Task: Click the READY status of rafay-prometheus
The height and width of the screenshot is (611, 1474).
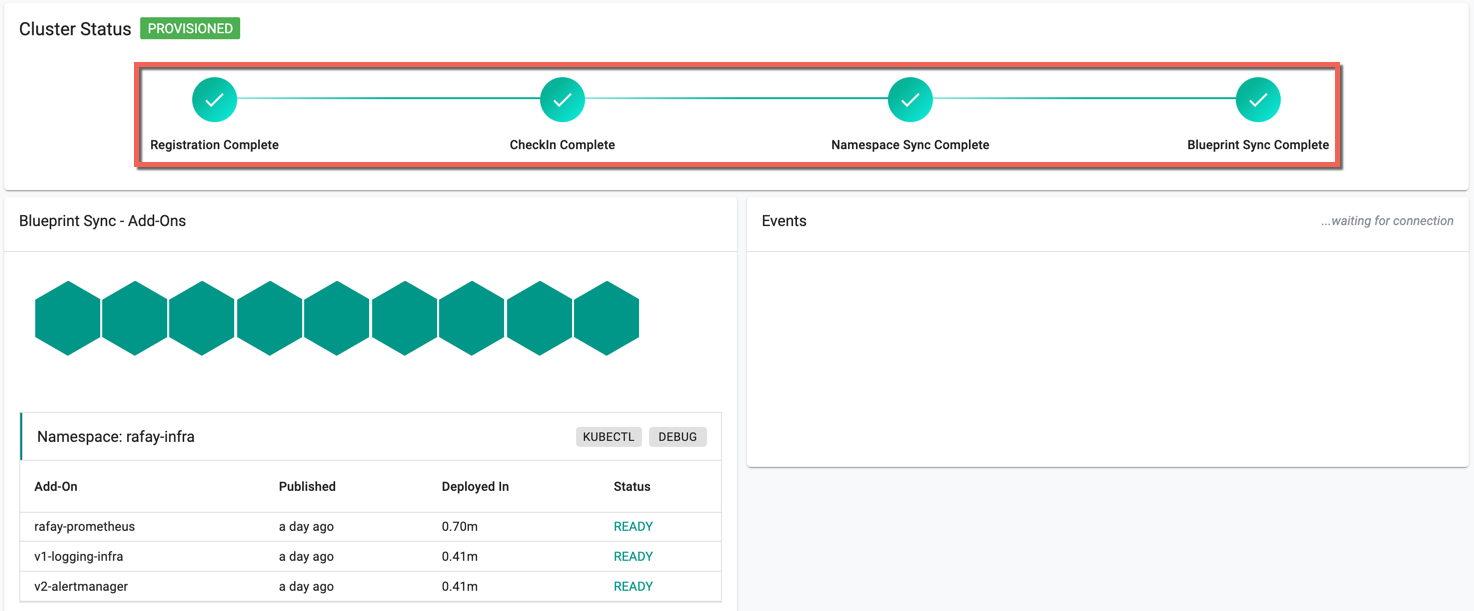Action: click(x=633, y=527)
